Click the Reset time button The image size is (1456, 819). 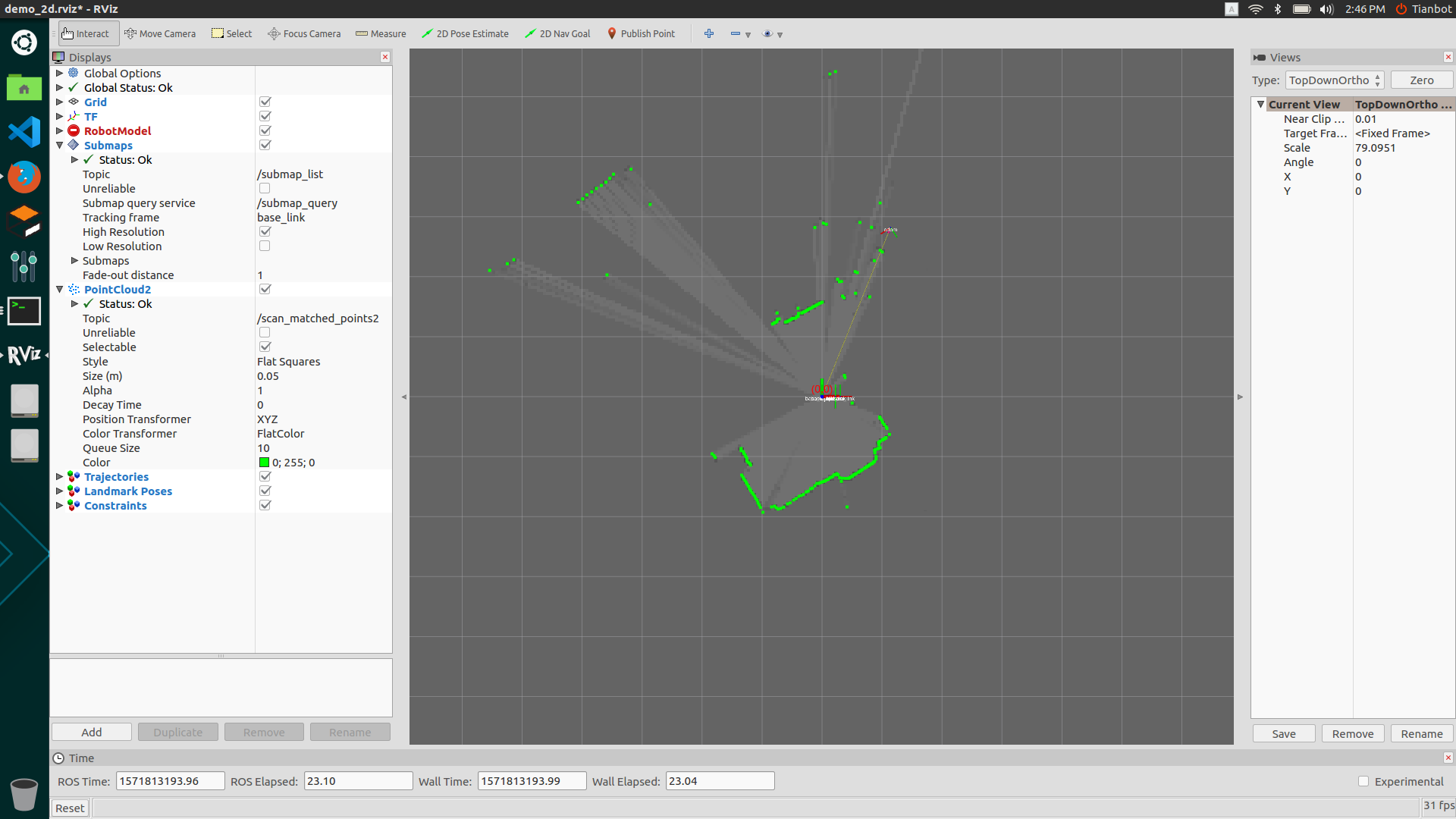point(70,808)
